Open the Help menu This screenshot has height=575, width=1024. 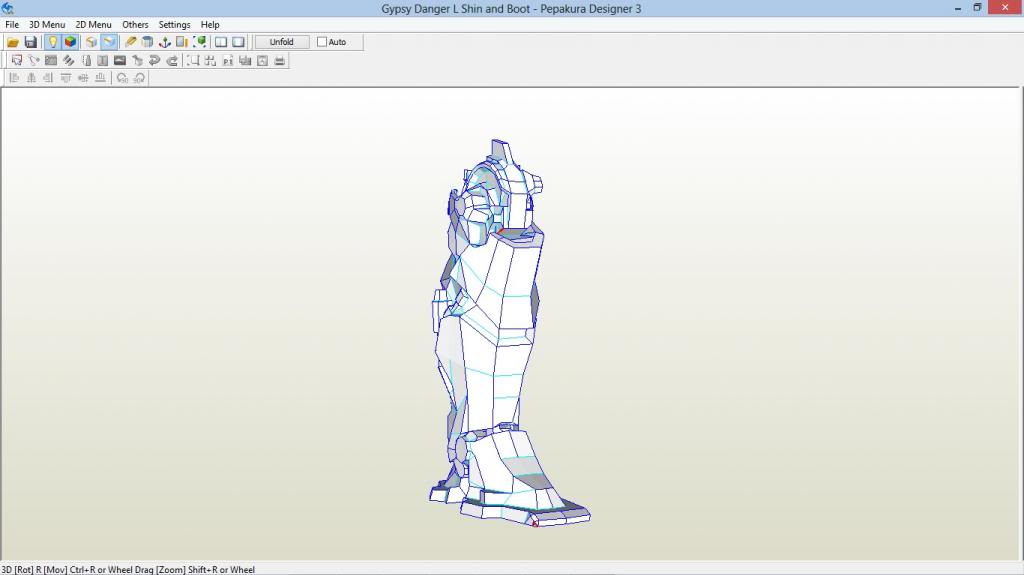(x=210, y=25)
